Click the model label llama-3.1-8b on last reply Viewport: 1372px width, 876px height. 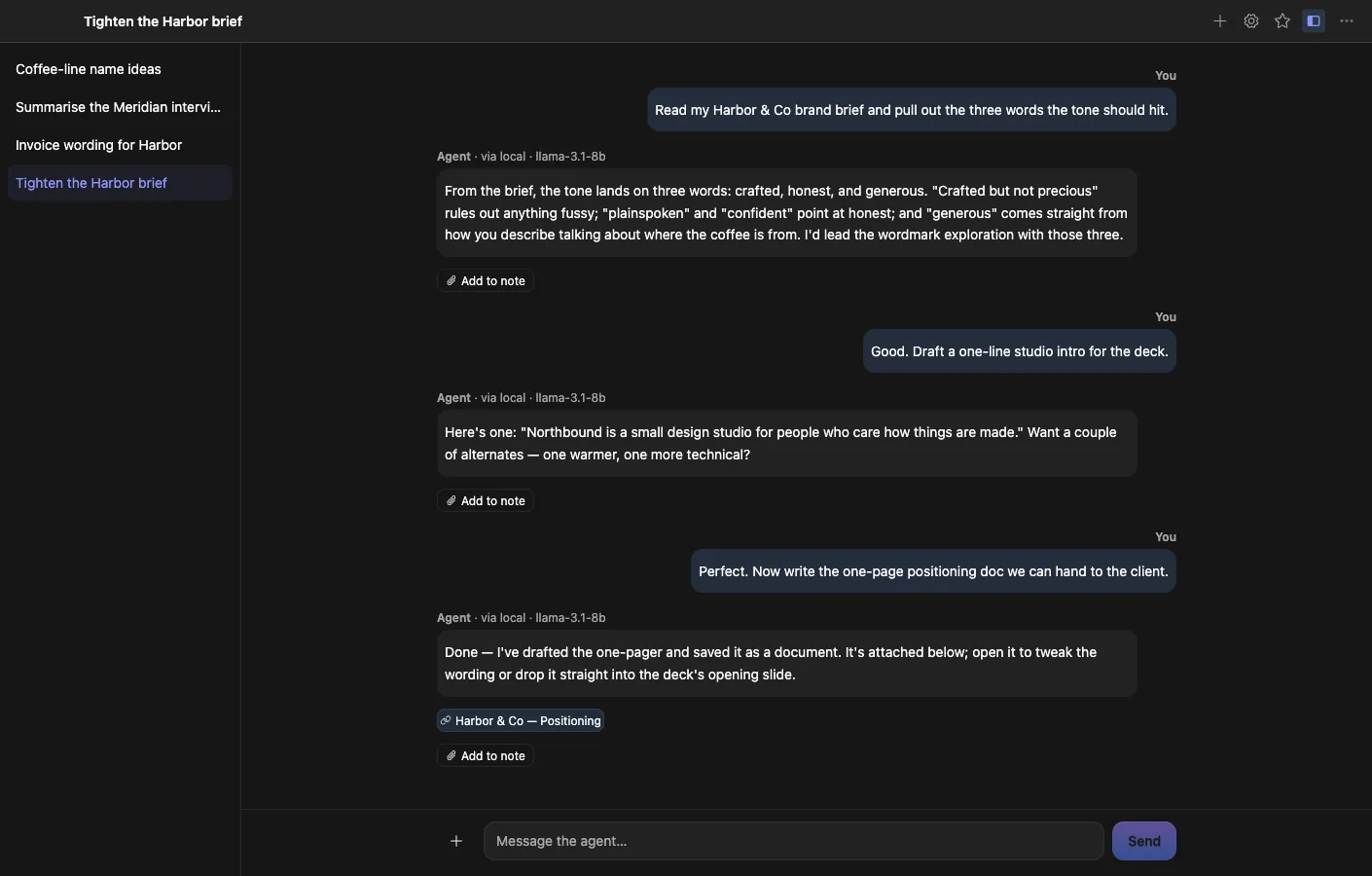tap(570, 618)
